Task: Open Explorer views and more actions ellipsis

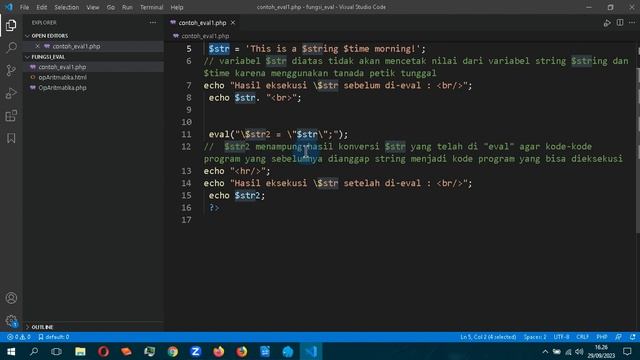Action: 153,23
